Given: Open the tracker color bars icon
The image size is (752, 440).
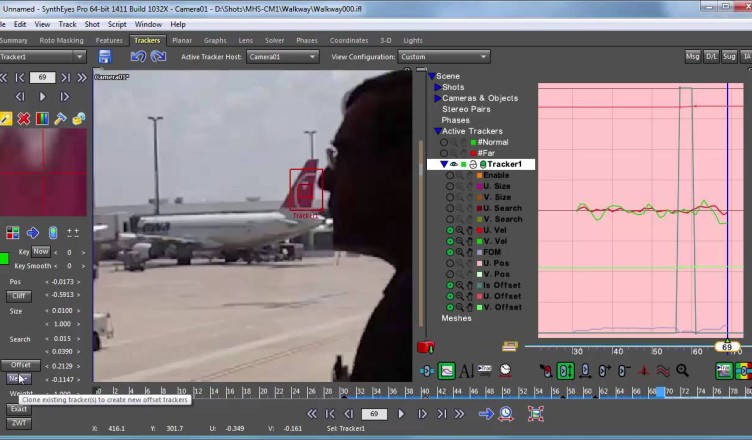Looking at the screenshot, I should [x=42, y=119].
